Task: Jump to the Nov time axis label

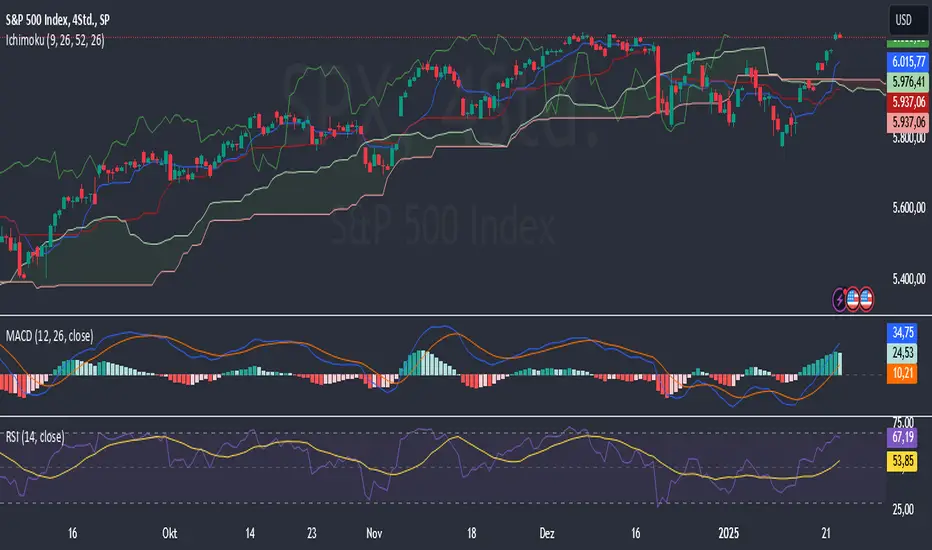Action: click(x=374, y=533)
